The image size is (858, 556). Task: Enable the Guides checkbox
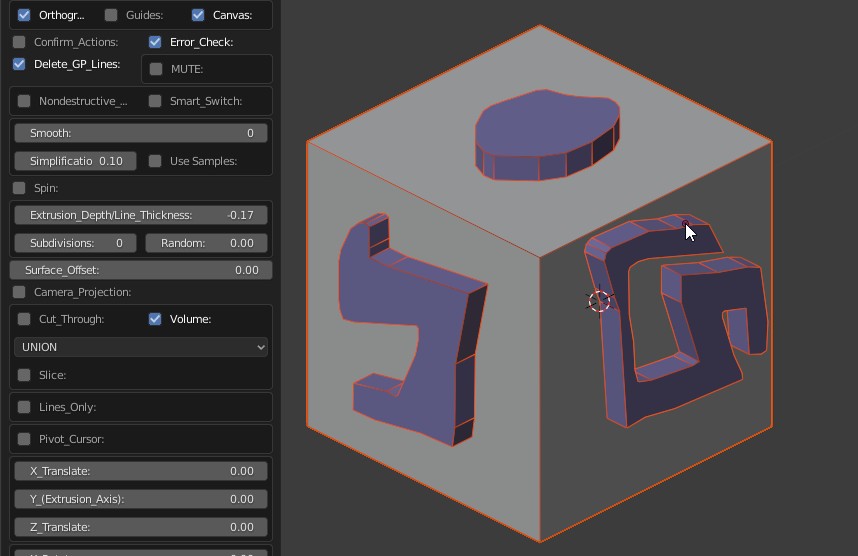(x=111, y=15)
